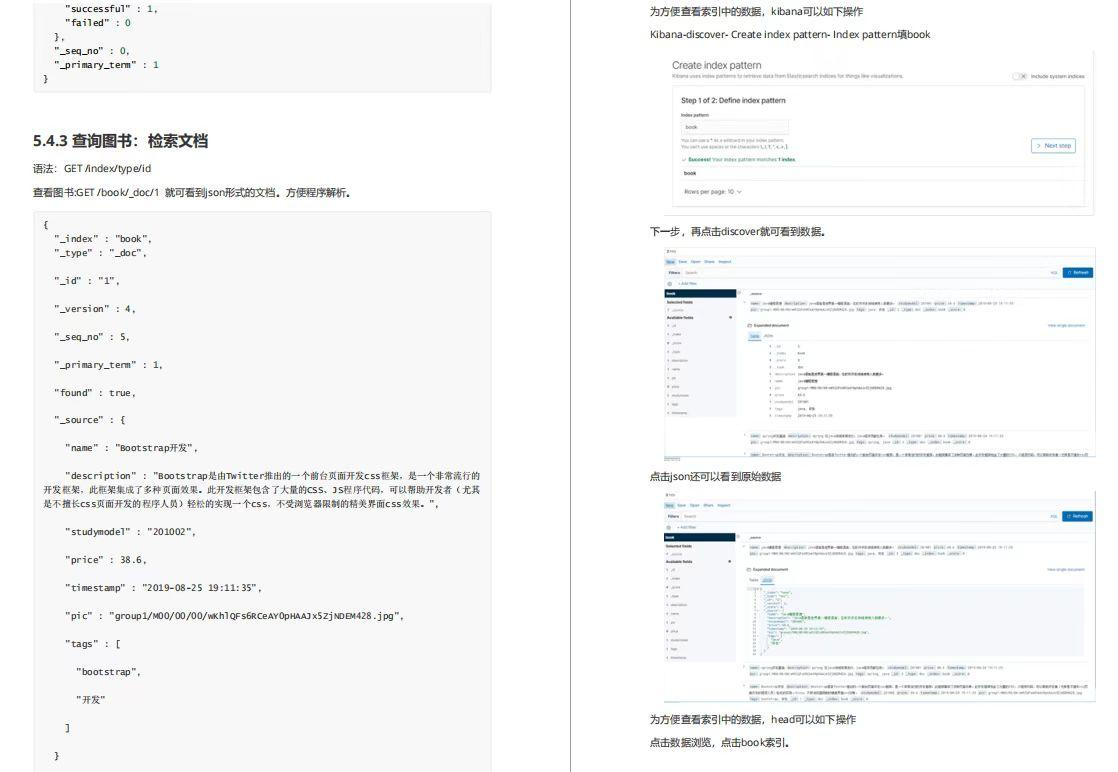This screenshot has width=1118, height=772.
Task: Click Refresh button in the table-view Discover screenshot
Action: [1077, 272]
